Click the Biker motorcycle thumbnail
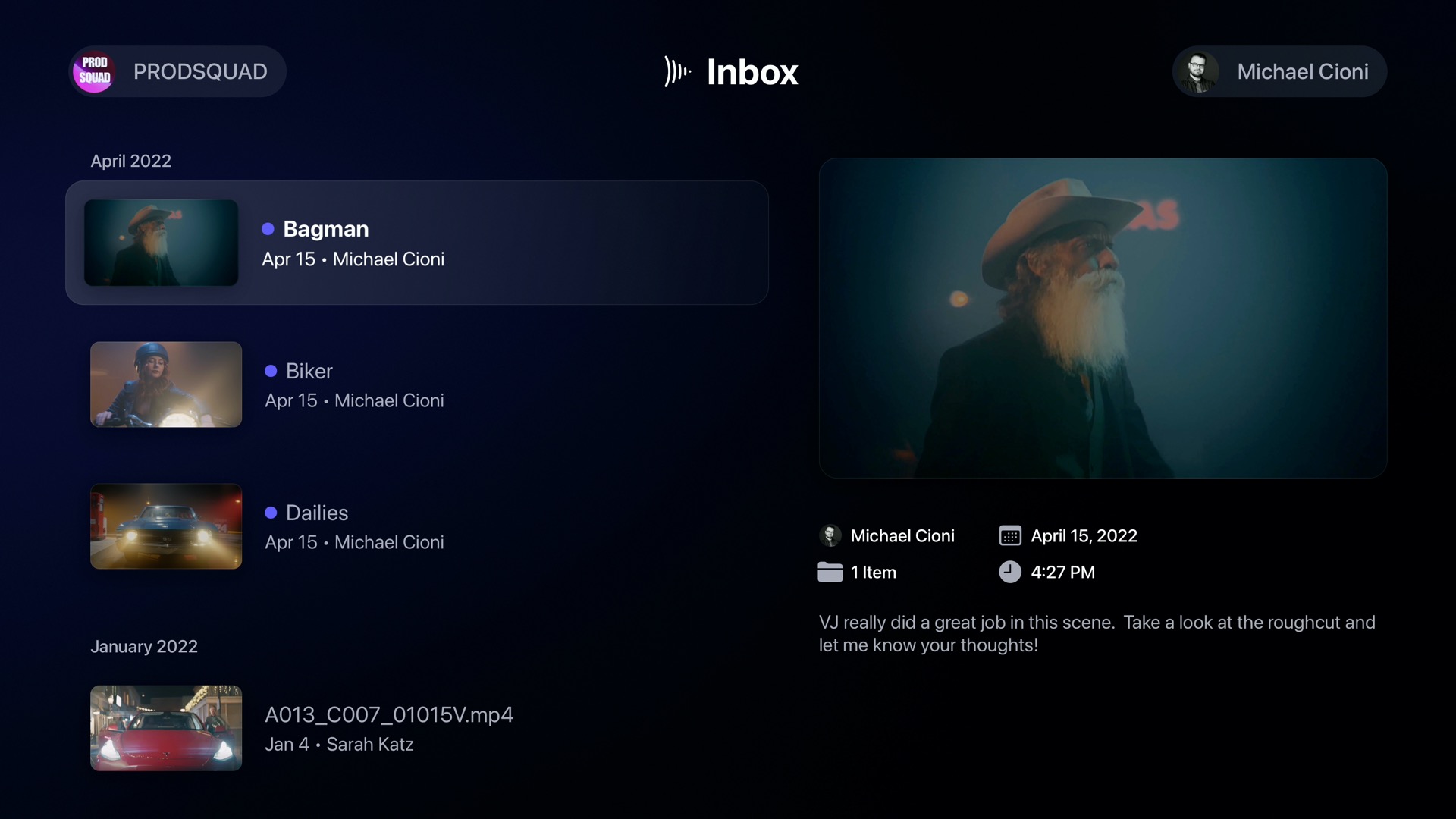 [x=166, y=384]
